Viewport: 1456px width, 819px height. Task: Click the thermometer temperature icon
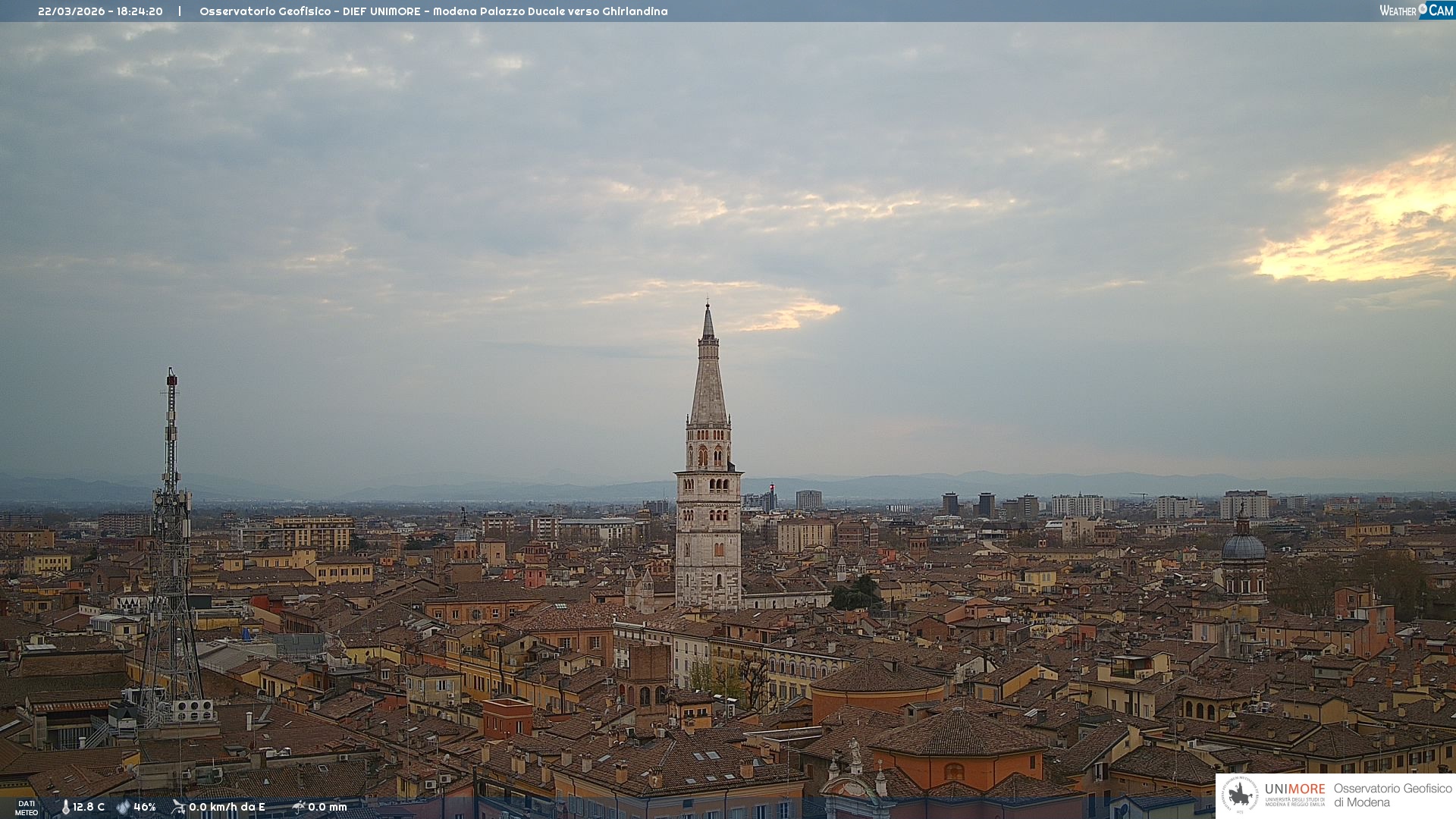tap(65, 807)
